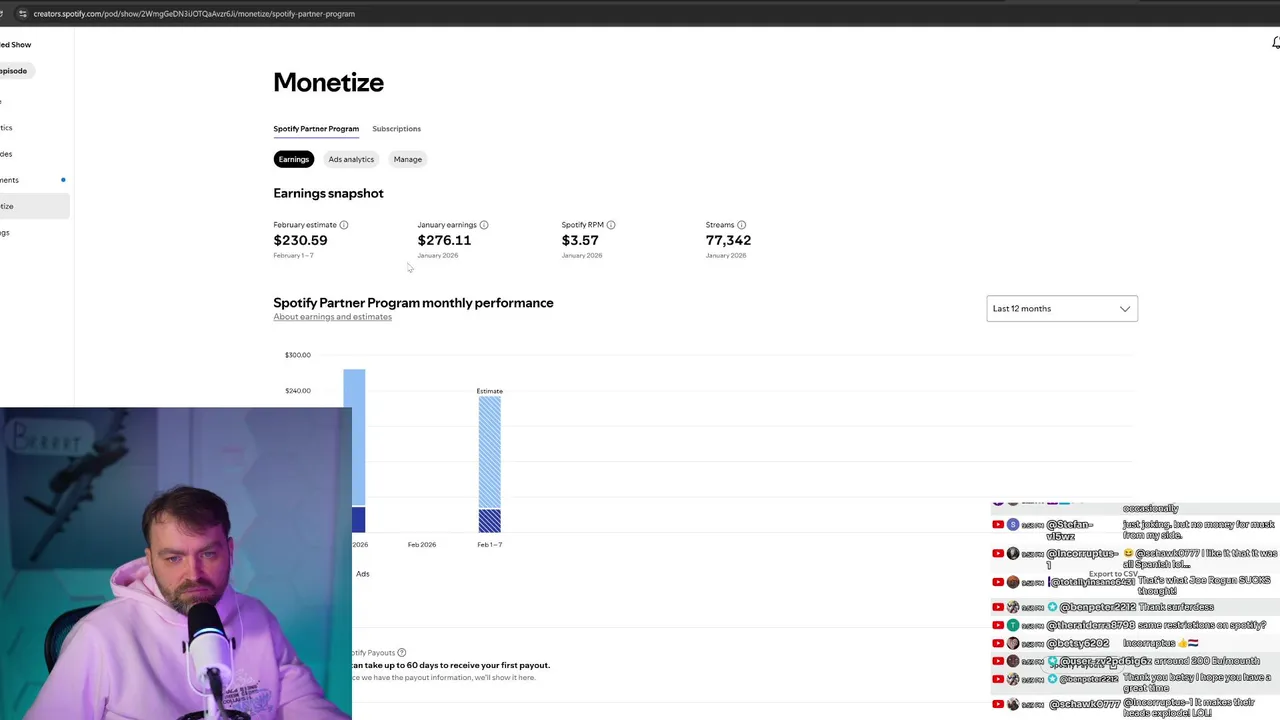Click the Feb 2026 axis label
The width and height of the screenshot is (1280, 720).
(x=422, y=545)
